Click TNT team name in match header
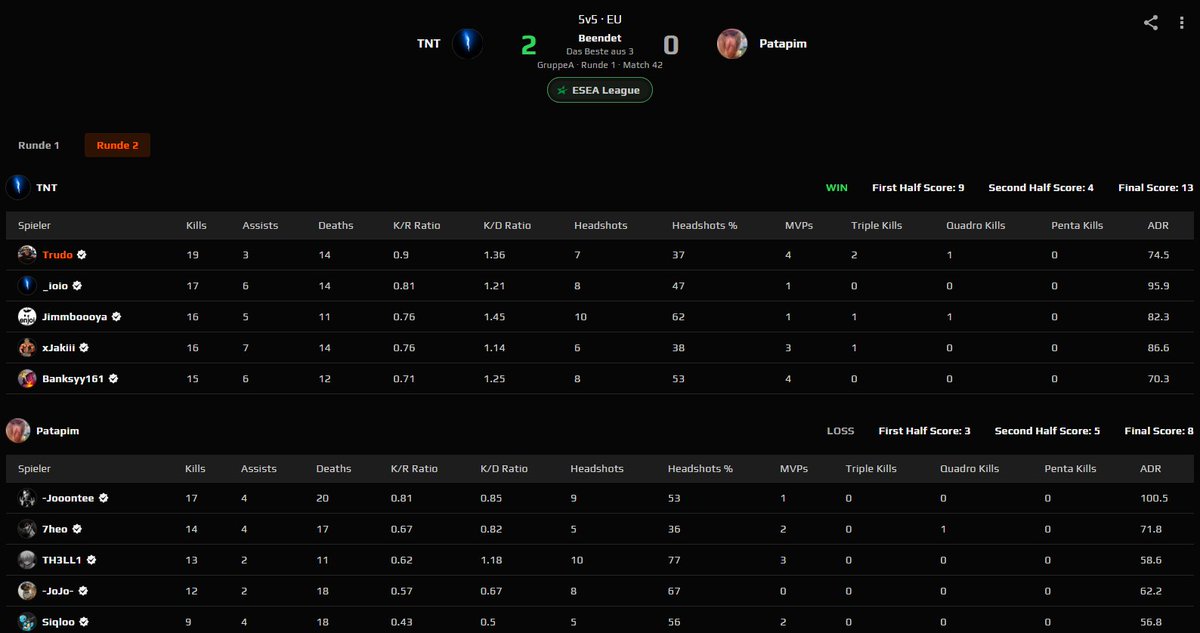Screen dimensions: 1200x633 point(429,44)
